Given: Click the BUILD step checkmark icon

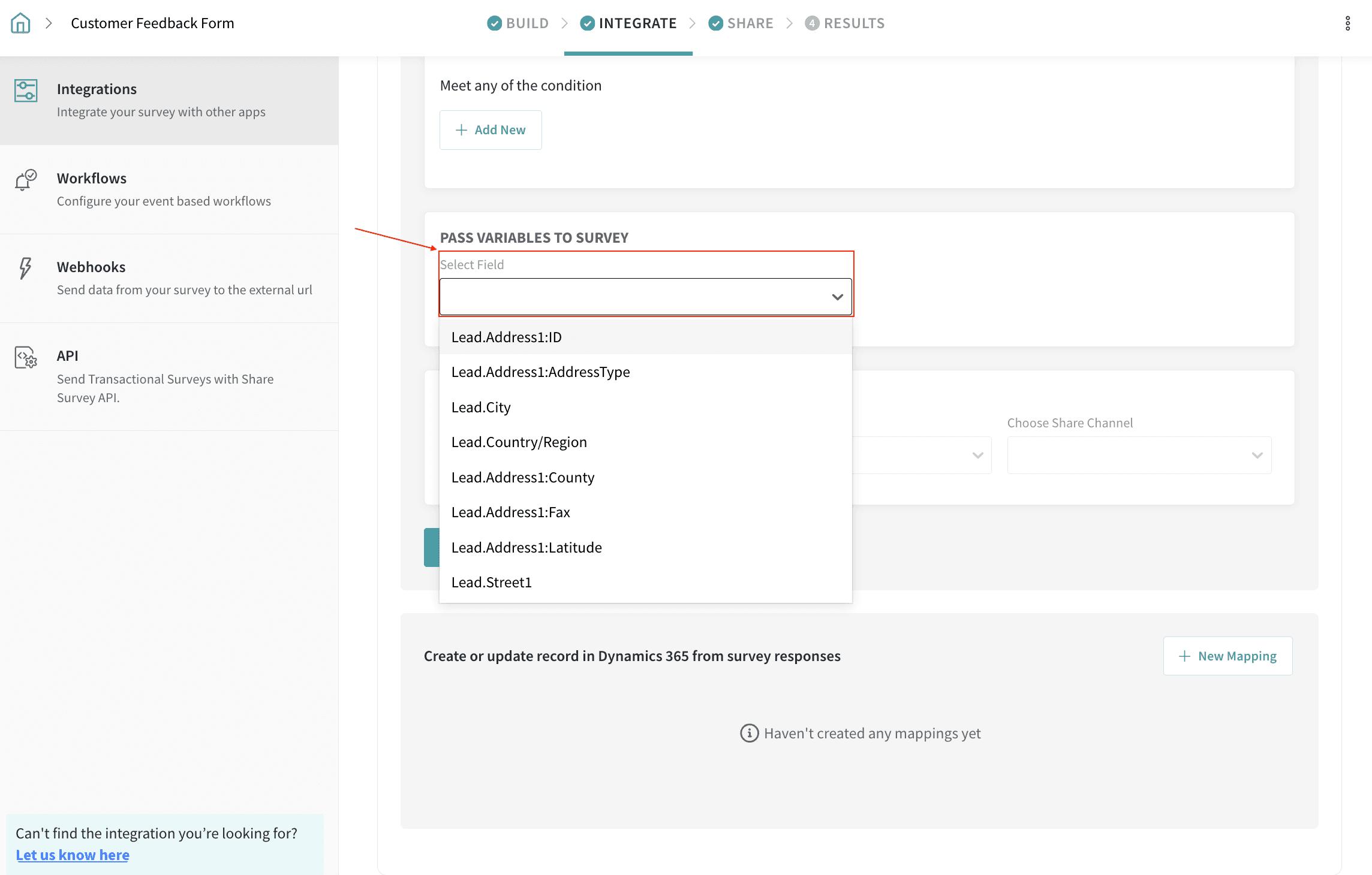Looking at the screenshot, I should (x=494, y=23).
